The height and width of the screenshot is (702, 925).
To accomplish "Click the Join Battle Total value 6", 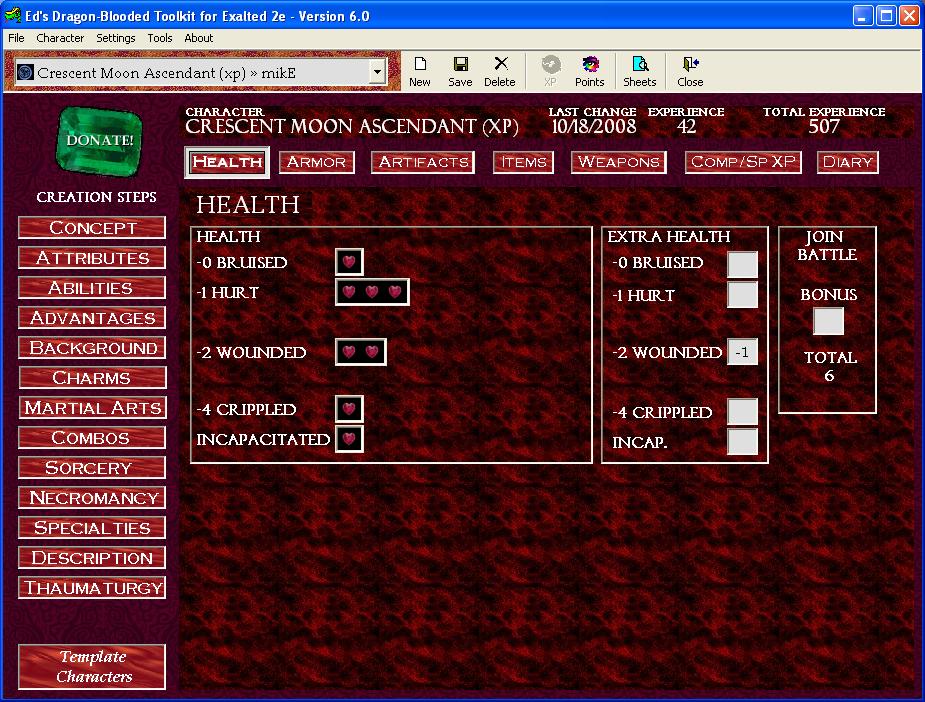I will coord(829,376).
